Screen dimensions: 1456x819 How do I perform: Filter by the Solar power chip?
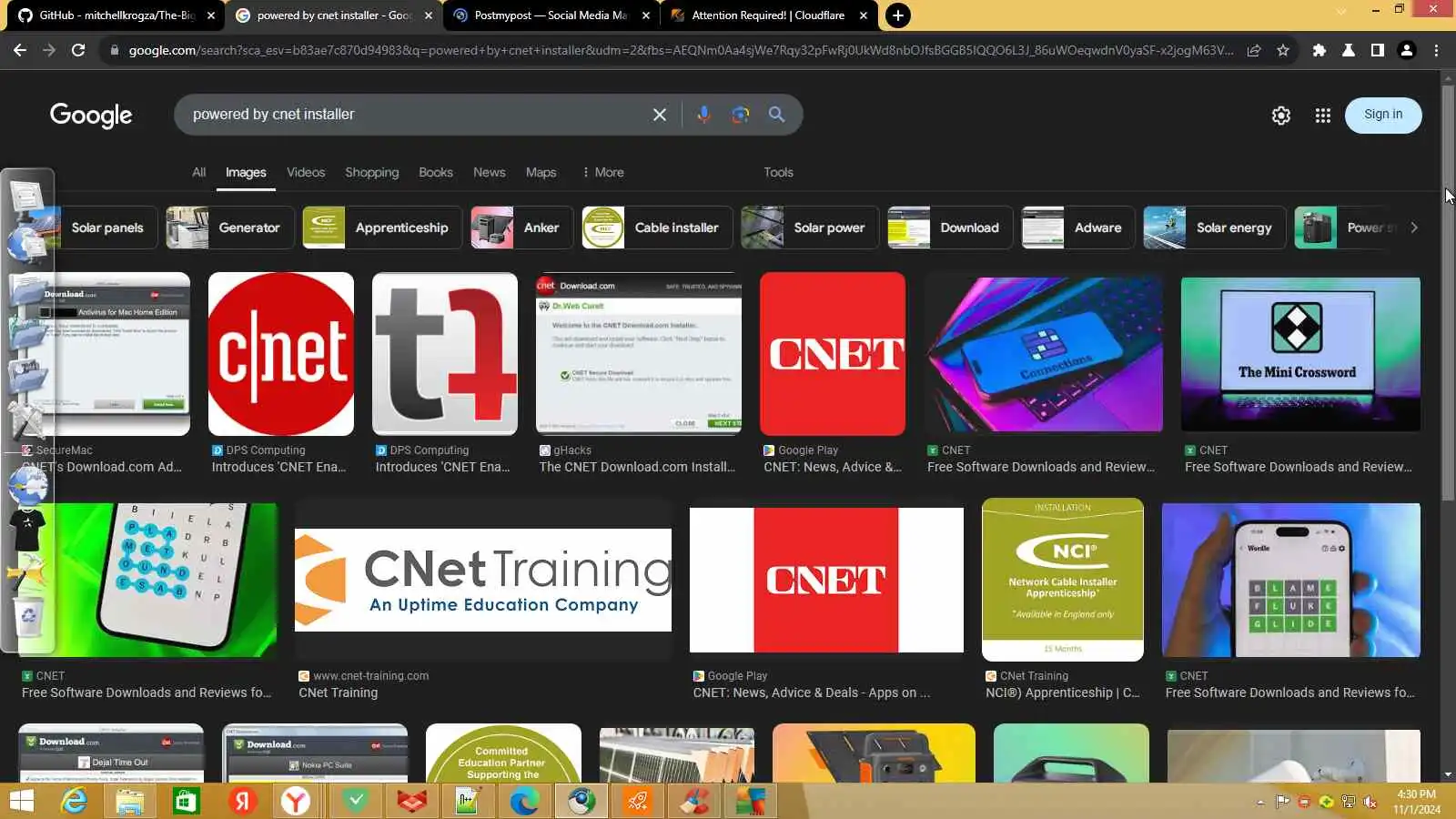coord(810,227)
